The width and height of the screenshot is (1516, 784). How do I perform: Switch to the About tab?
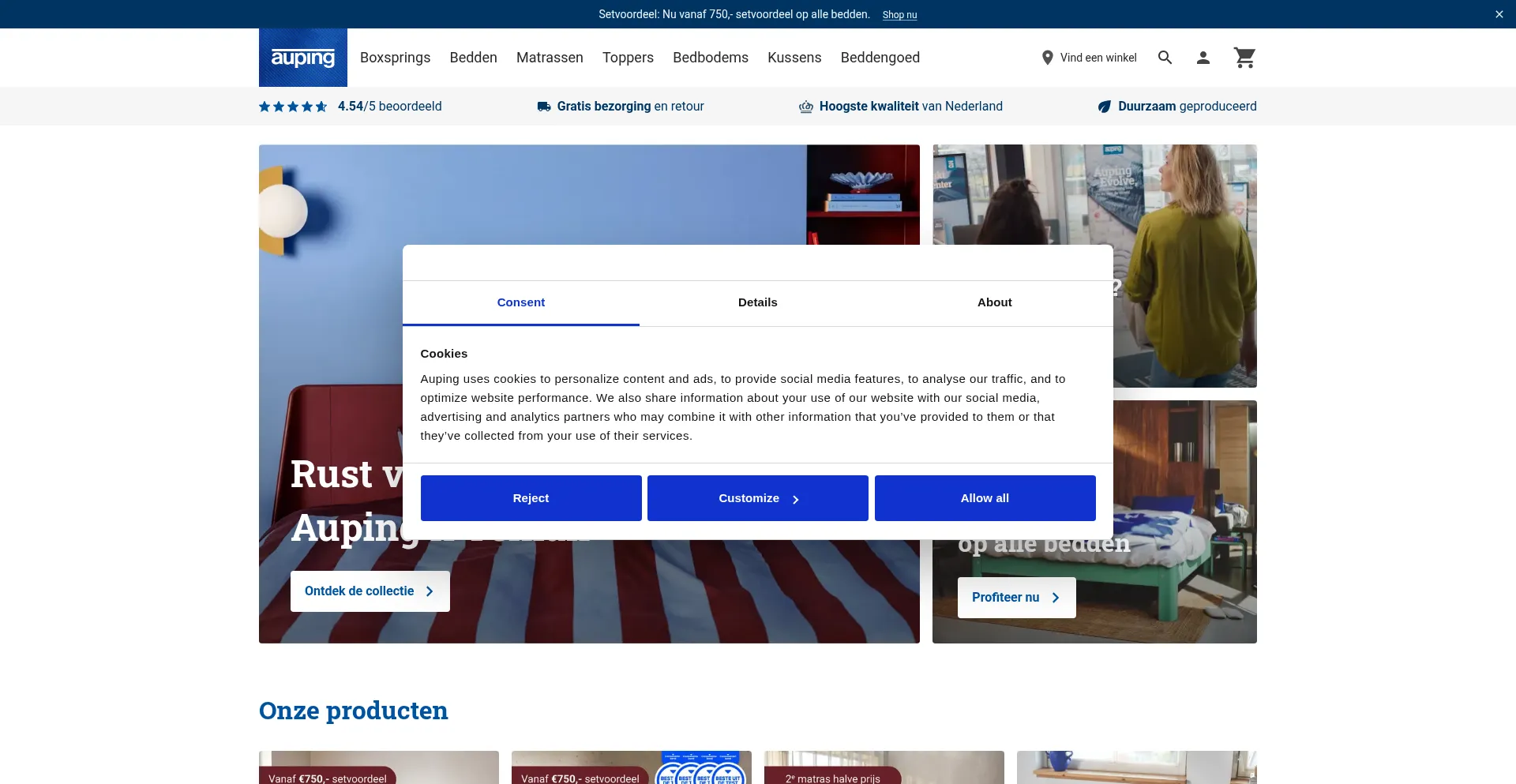pyautogui.click(x=995, y=303)
